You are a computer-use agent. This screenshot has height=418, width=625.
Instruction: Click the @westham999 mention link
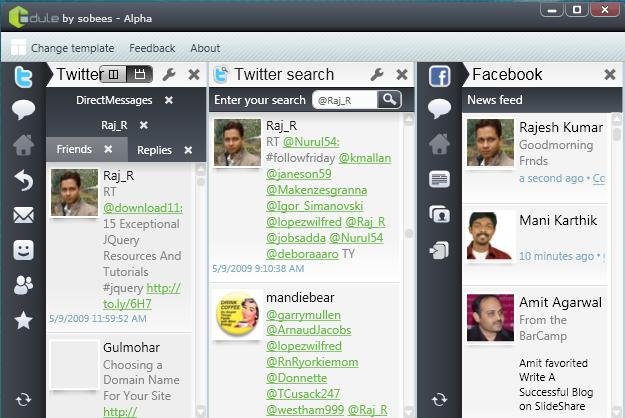coord(305,410)
